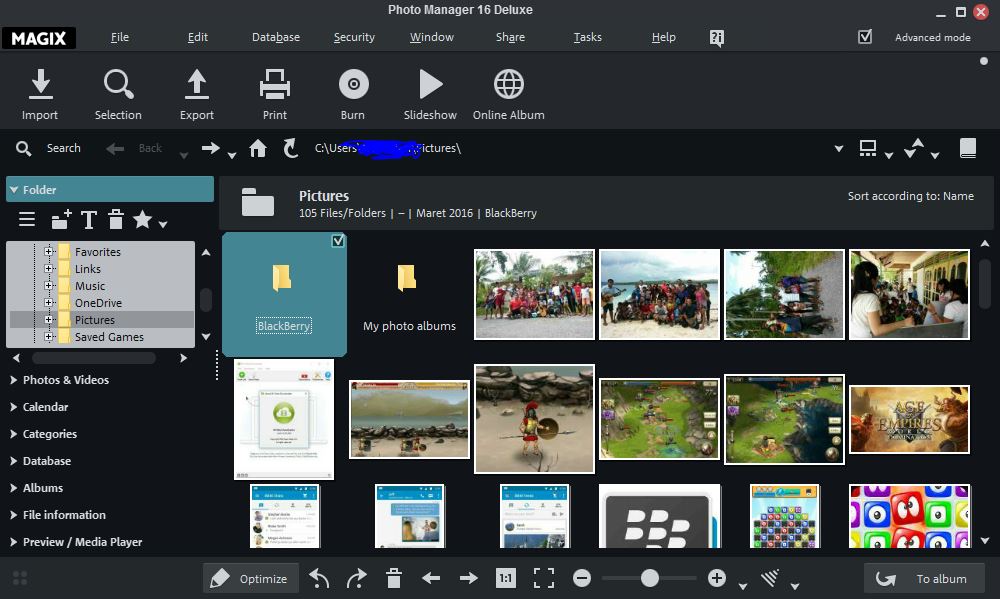Click the book icon at right of path bar
Viewport: 1000px width, 599px height.
pyautogui.click(x=968, y=148)
